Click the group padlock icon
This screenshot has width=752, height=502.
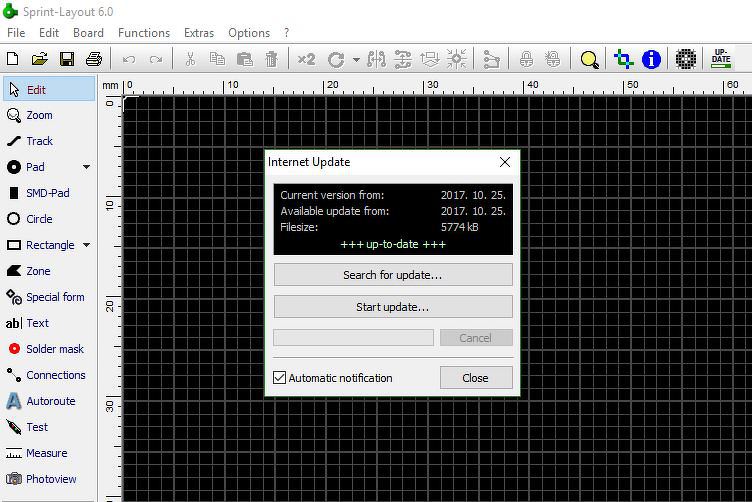tap(526, 59)
